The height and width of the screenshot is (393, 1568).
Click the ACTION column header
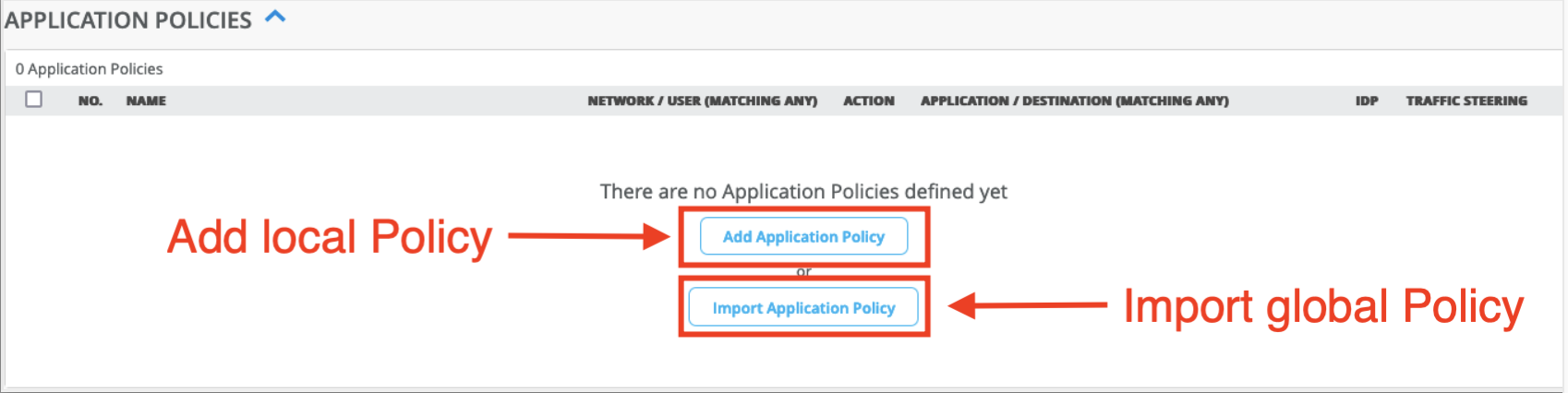pos(868,101)
